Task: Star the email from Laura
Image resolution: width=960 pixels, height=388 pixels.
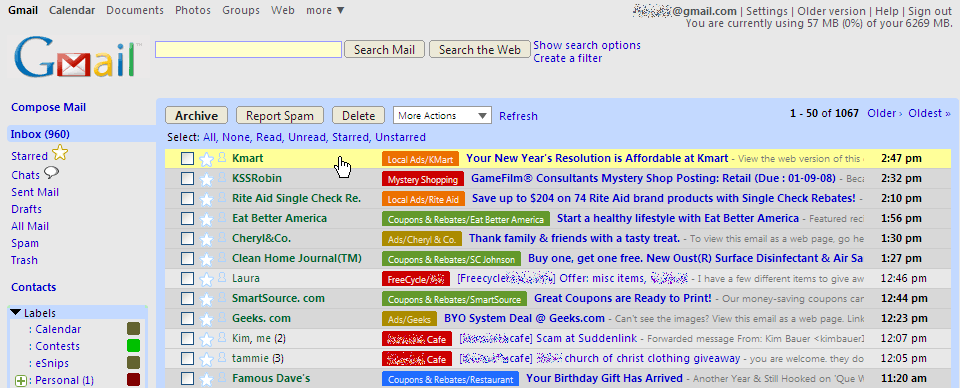Action: click(x=207, y=279)
